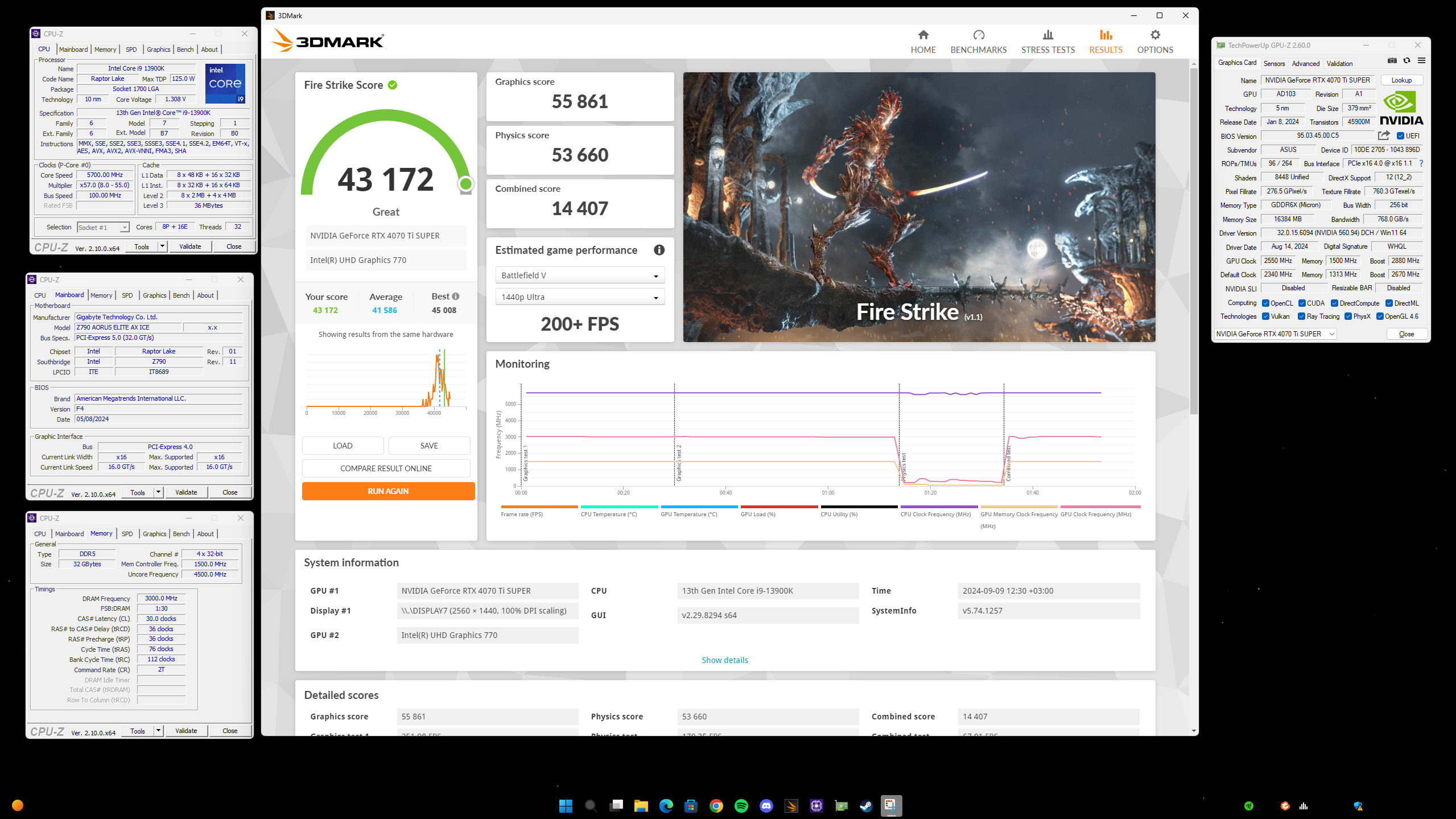1456x819 pixels.
Task: Launch Google Chrome from the taskbar
Action: (x=716, y=805)
